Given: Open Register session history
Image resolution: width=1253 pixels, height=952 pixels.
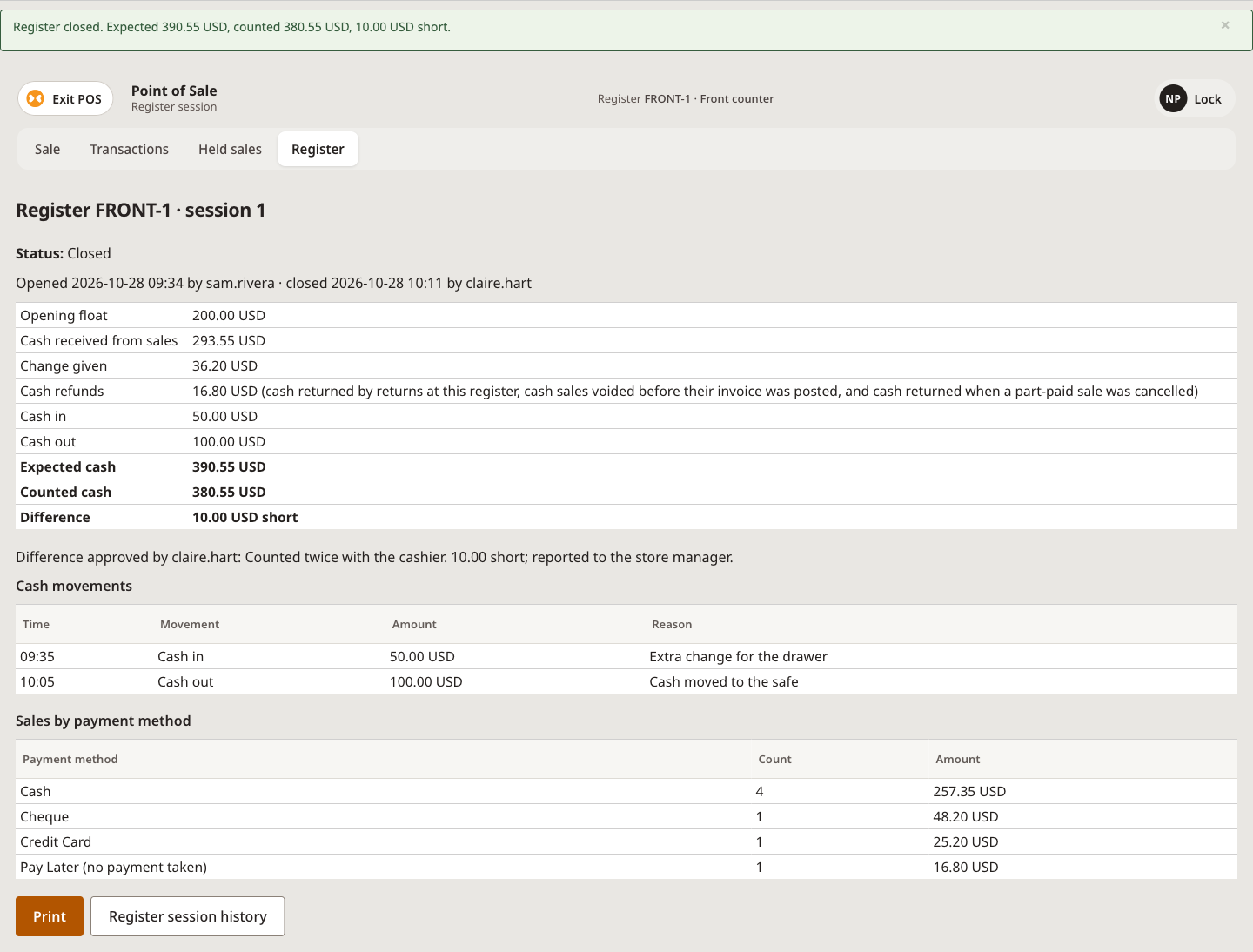Looking at the screenshot, I should pyautogui.click(x=188, y=916).
